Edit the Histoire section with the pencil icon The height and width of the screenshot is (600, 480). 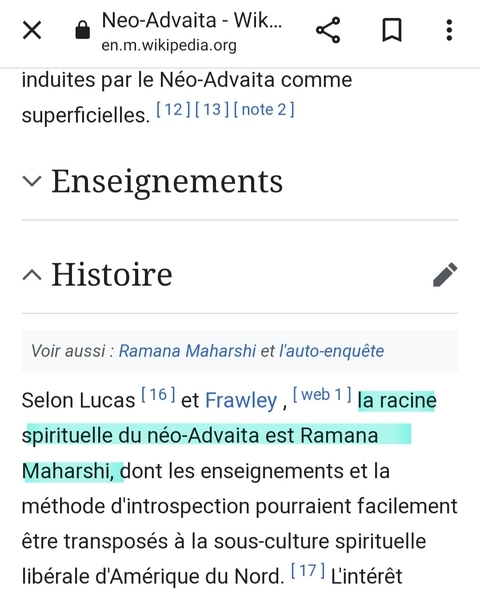(445, 274)
